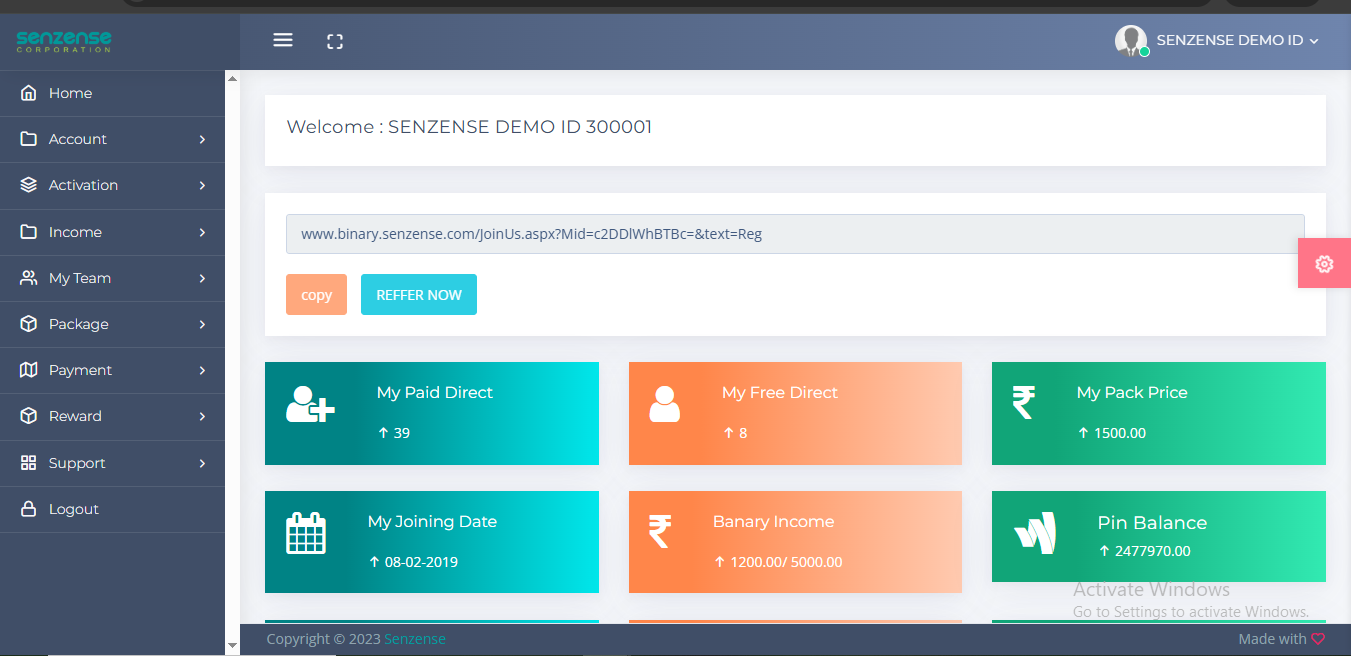Screen dimensions: 1351x656
Task: Click the Activation layers icon
Action: click(29, 185)
